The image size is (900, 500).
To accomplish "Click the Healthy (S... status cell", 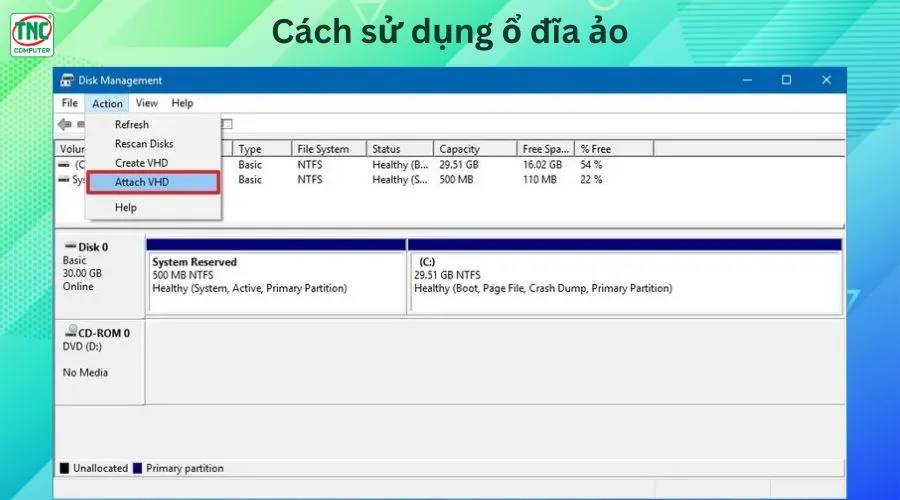I will click(399, 180).
